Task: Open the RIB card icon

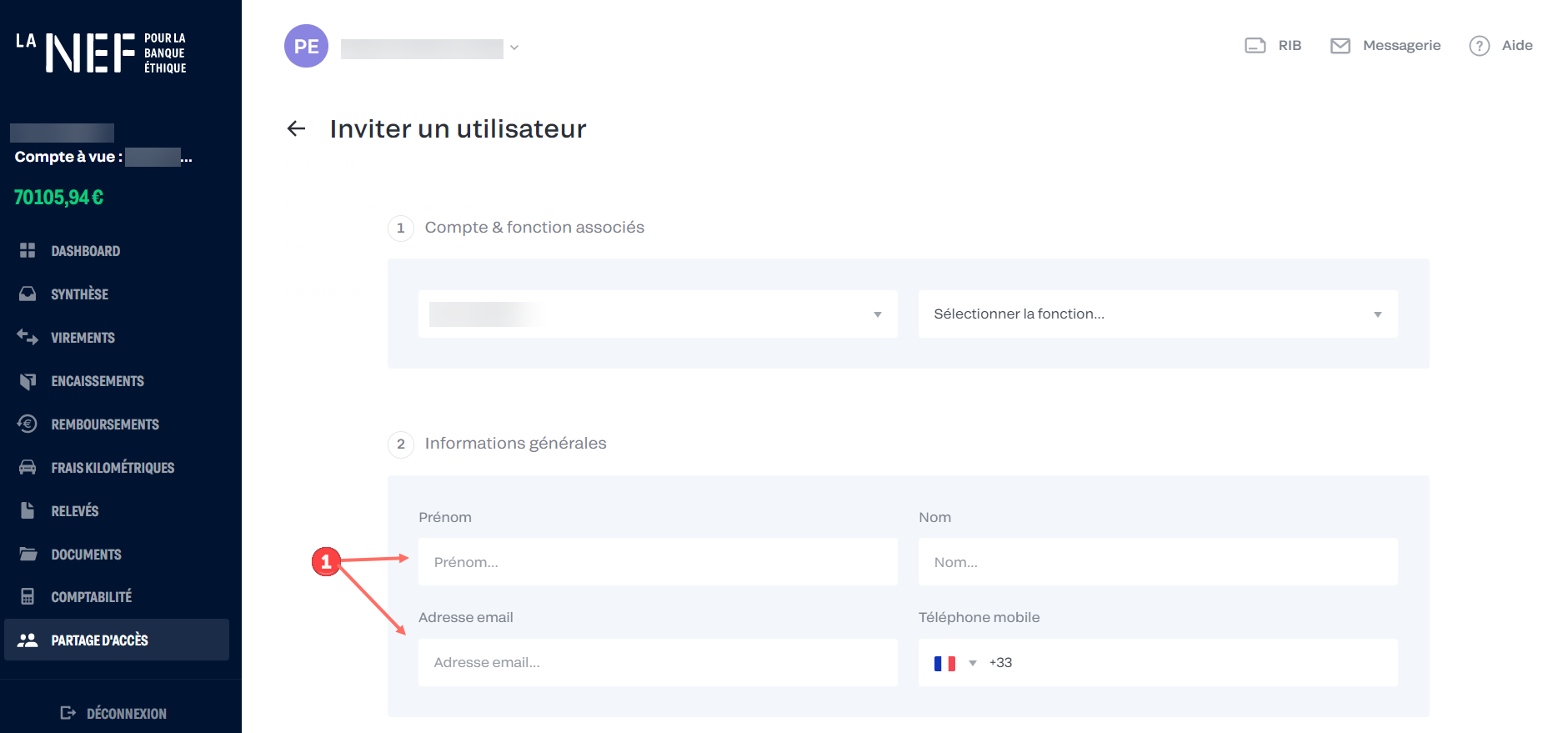Action: click(x=1255, y=46)
